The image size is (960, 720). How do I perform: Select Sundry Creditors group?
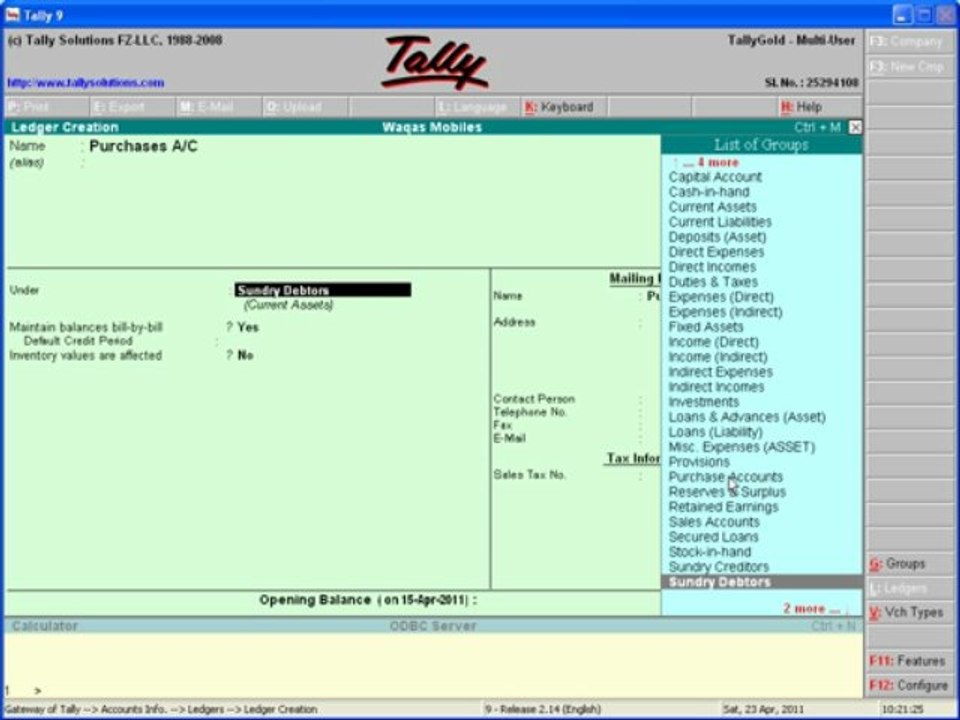(x=719, y=567)
